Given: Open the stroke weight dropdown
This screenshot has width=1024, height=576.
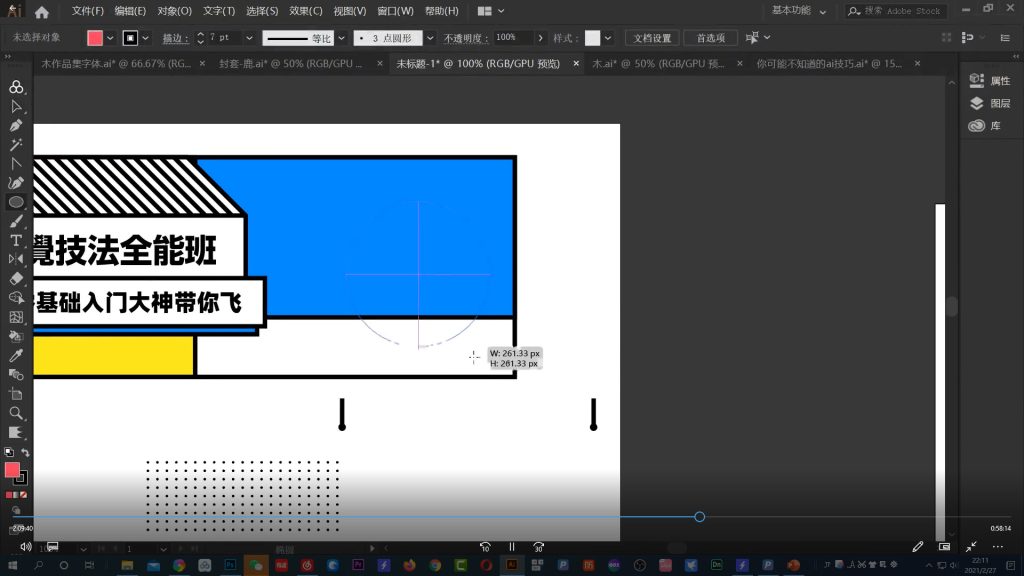Looking at the screenshot, I should pyautogui.click(x=248, y=38).
